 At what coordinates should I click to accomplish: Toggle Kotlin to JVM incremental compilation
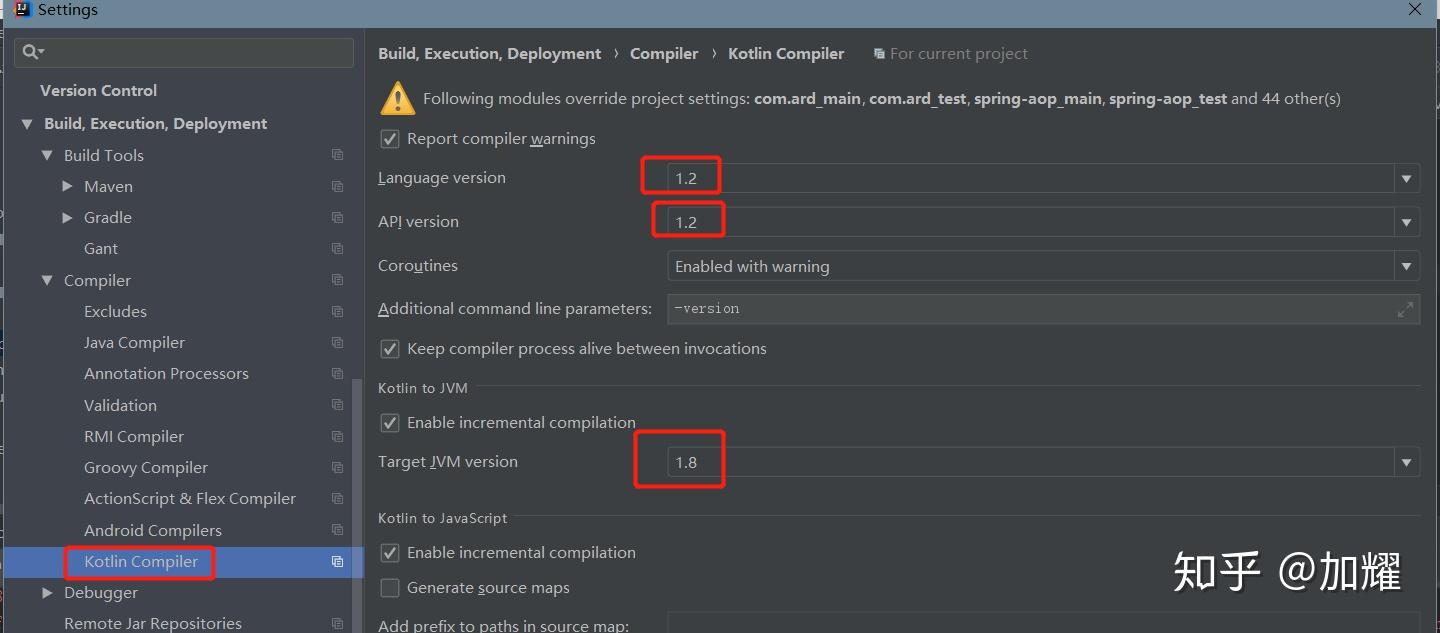point(390,423)
